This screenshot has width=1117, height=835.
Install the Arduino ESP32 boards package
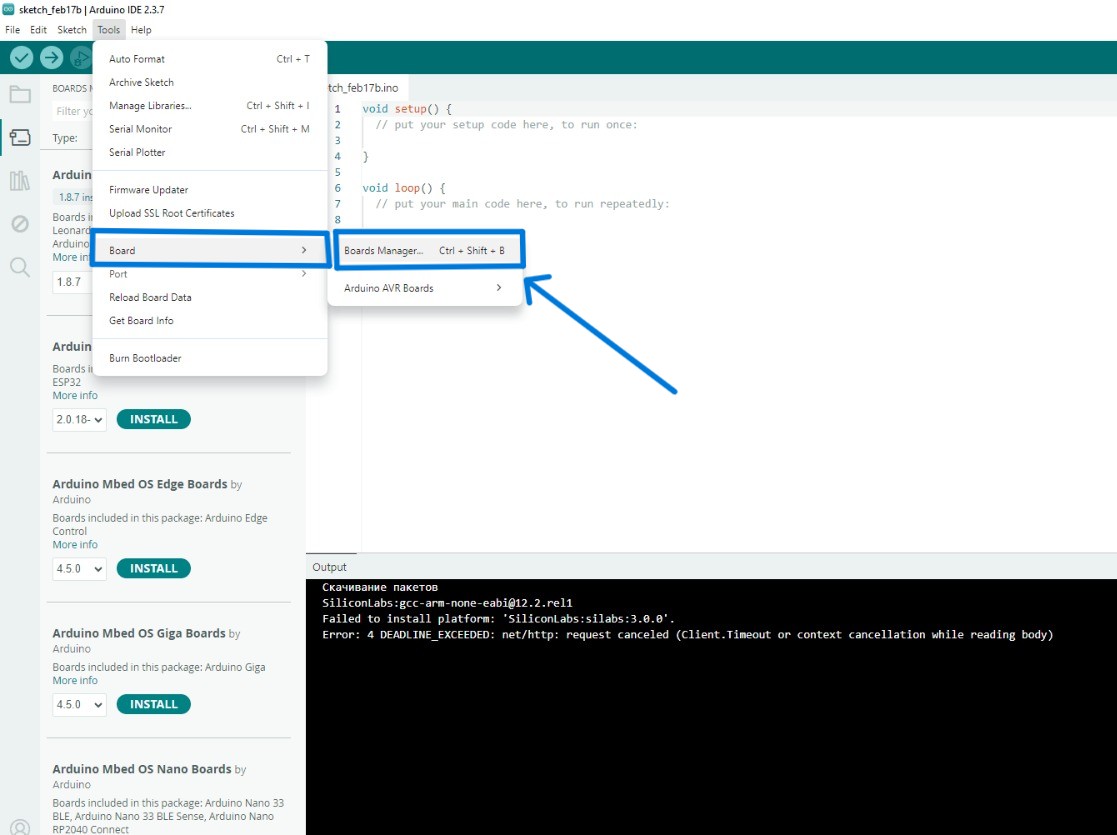tap(153, 419)
